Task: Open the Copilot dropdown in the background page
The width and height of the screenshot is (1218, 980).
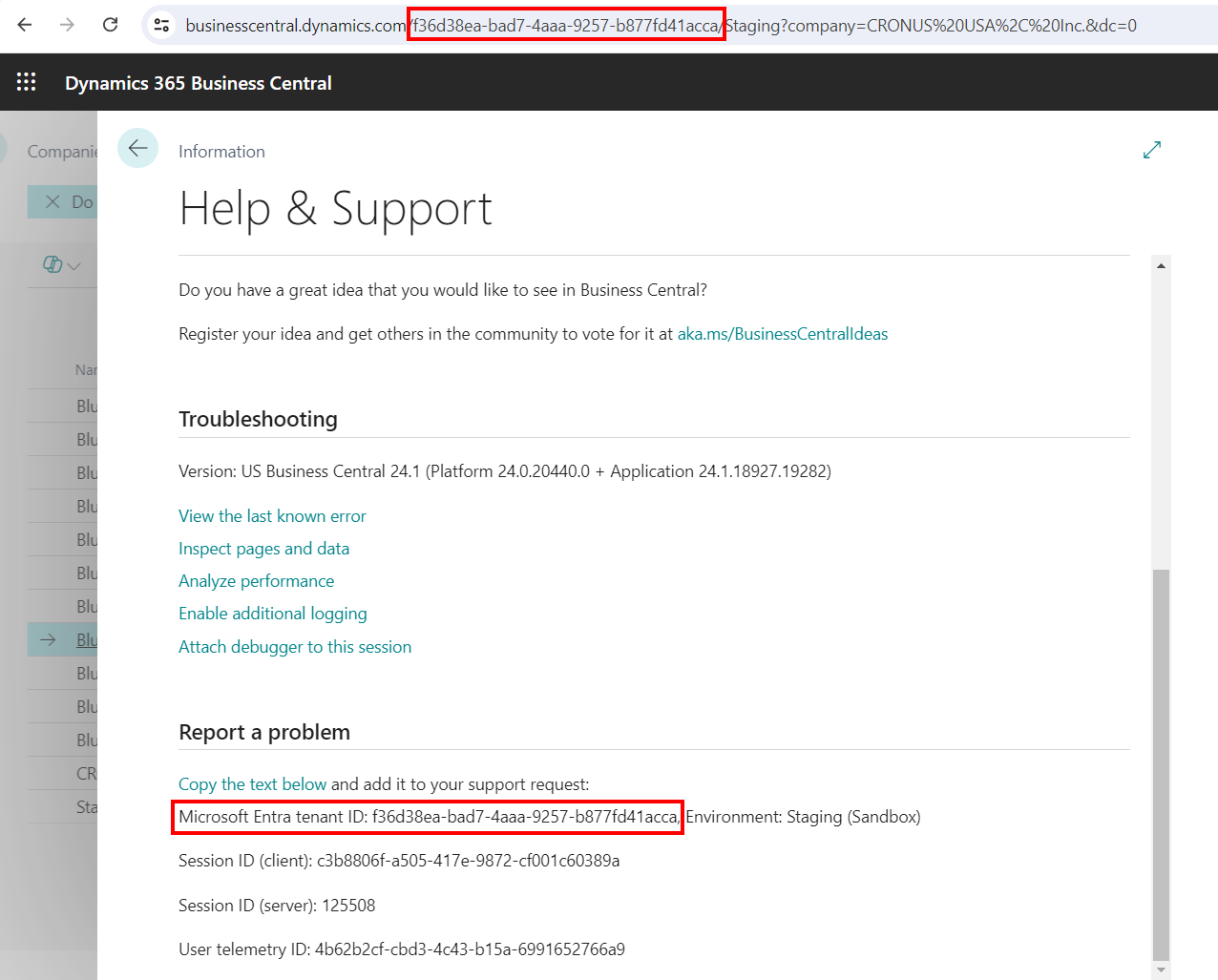Action: 62,264
